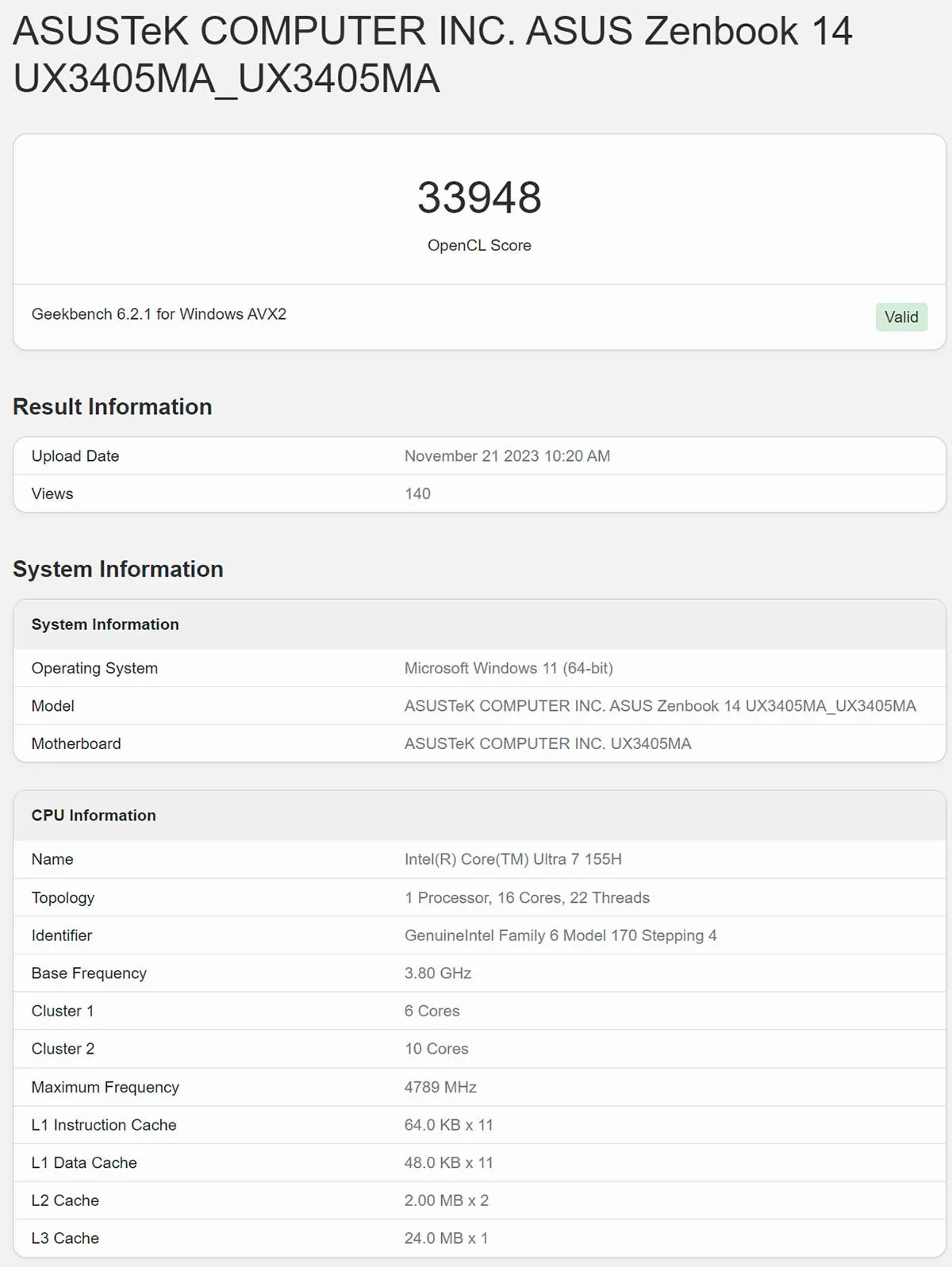
Task: Click the Motherboard row label
Action: [x=76, y=743]
